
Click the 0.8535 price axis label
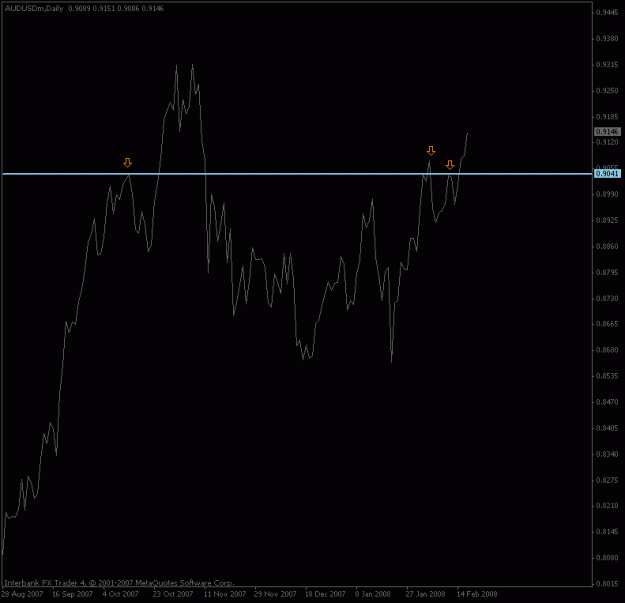tap(607, 376)
